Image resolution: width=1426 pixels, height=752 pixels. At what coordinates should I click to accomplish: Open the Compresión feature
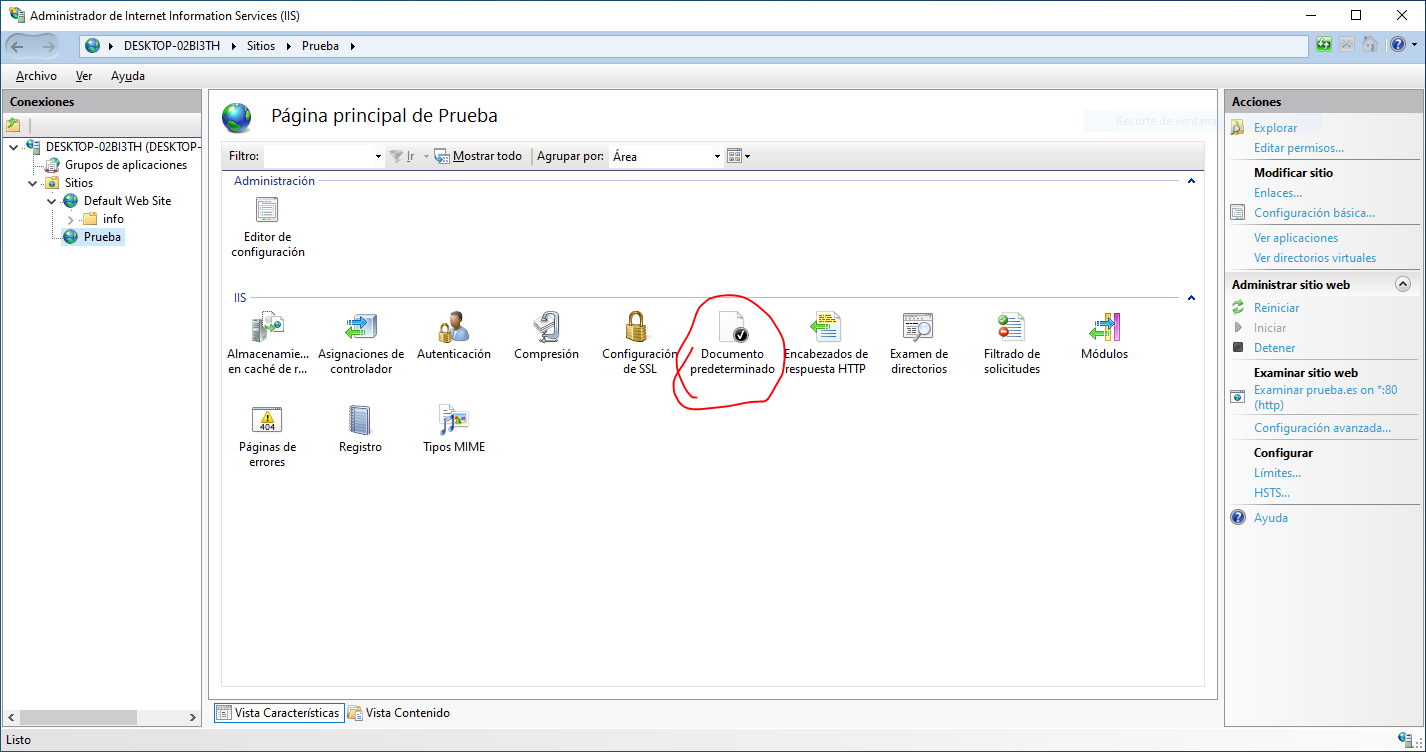click(546, 336)
